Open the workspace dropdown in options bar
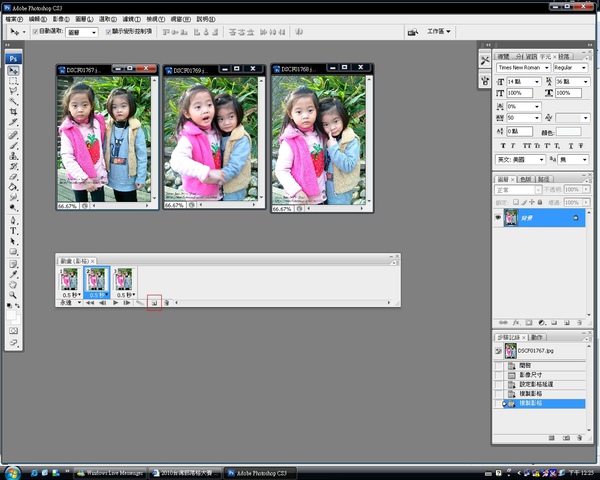 439,31
